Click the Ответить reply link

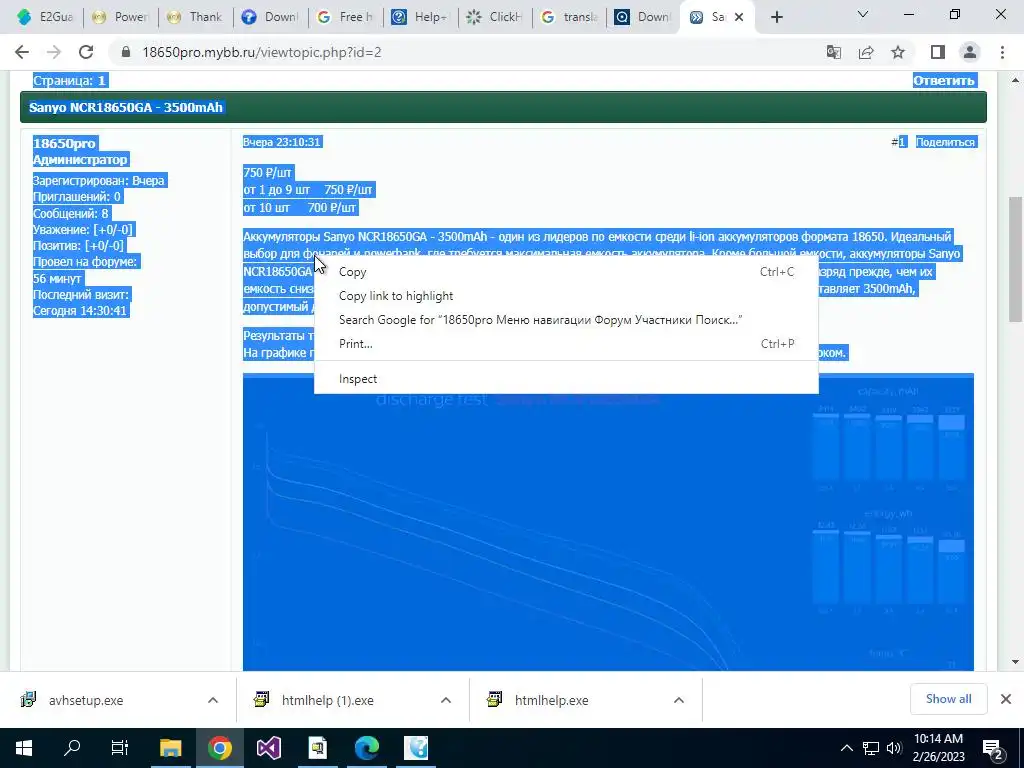944,80
